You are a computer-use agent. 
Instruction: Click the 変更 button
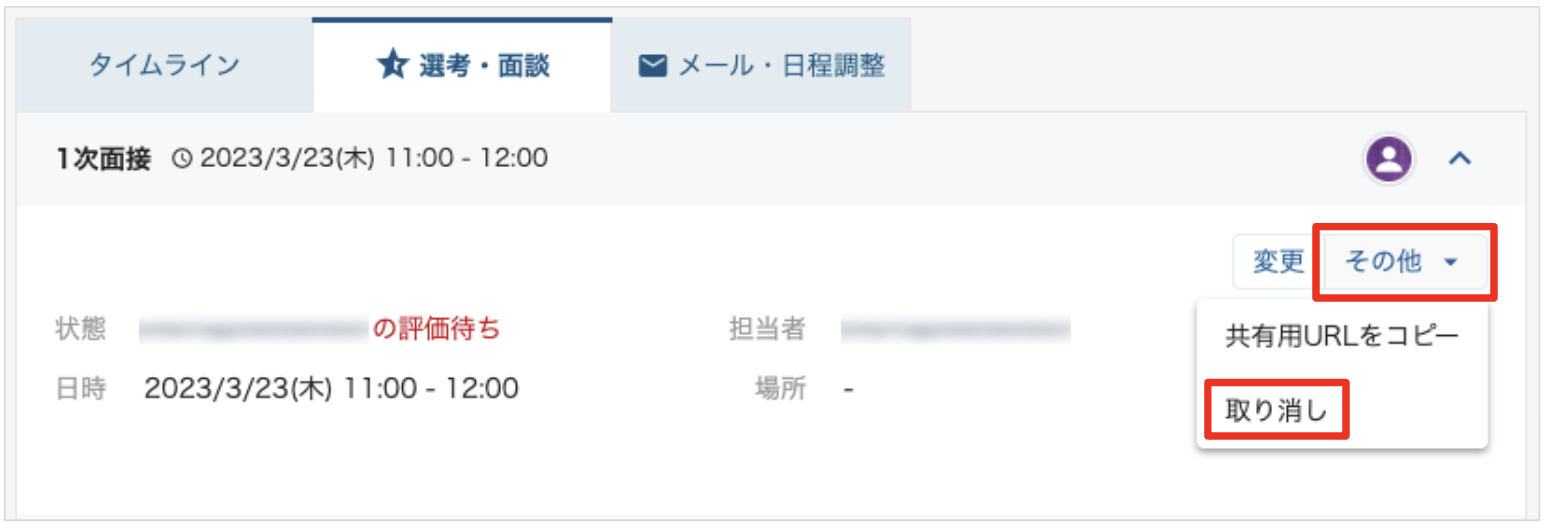tap(1279, 262)
